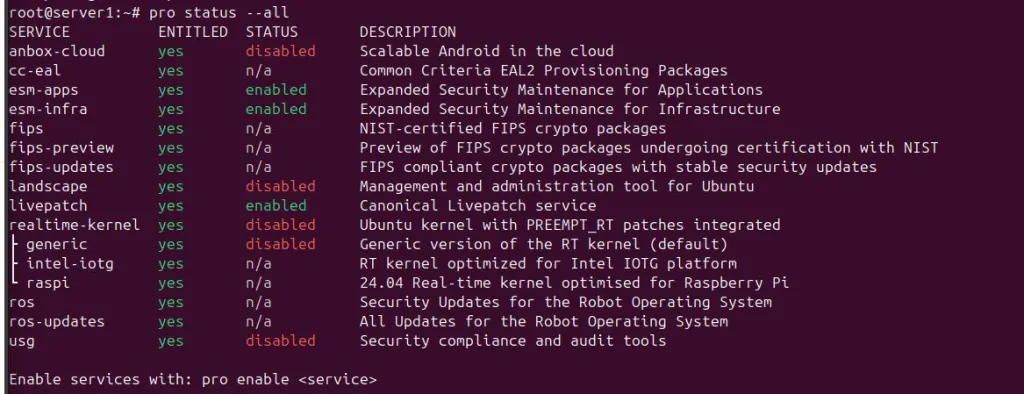The image size is (1024, 394).
Task: Click the disabled status of anbox-cloud
Action: 280,51
